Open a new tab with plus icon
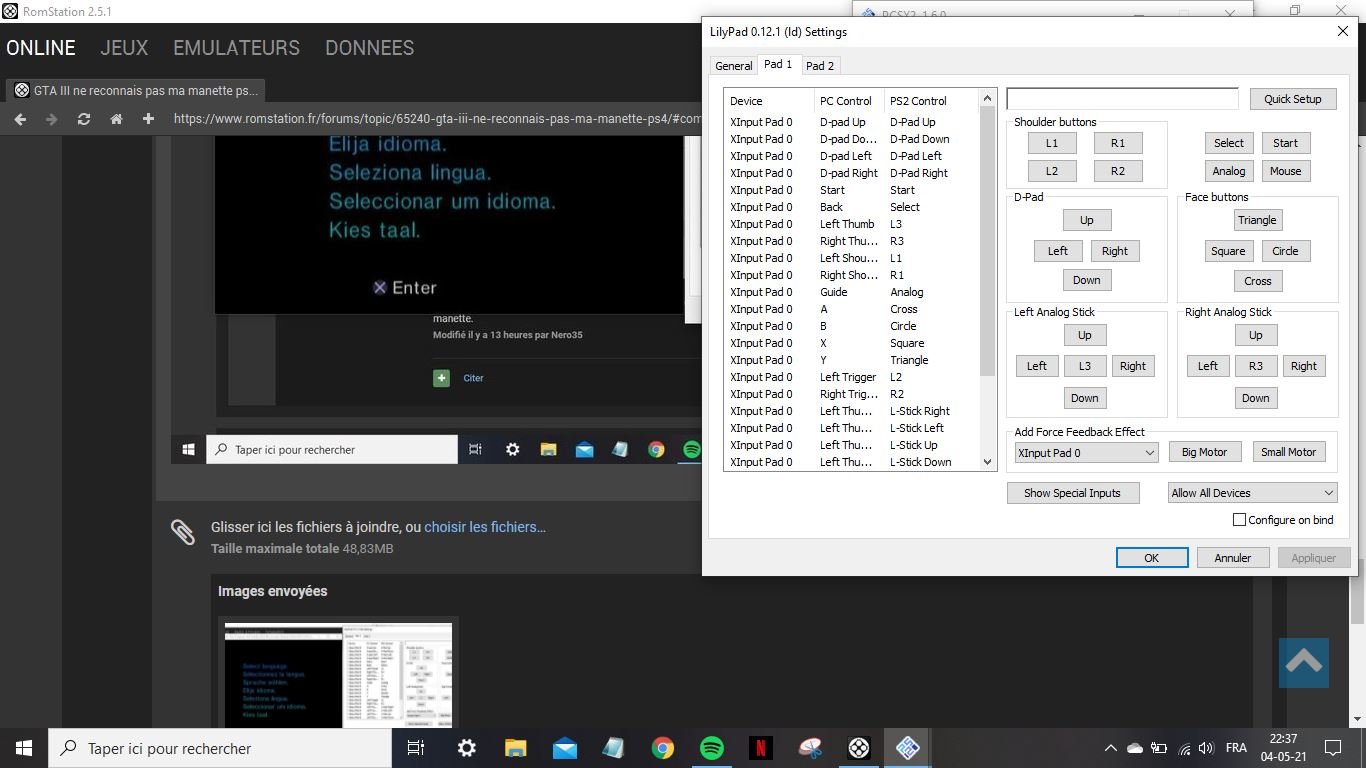This screenshot has height=768, width=1366. coord(148,119)
